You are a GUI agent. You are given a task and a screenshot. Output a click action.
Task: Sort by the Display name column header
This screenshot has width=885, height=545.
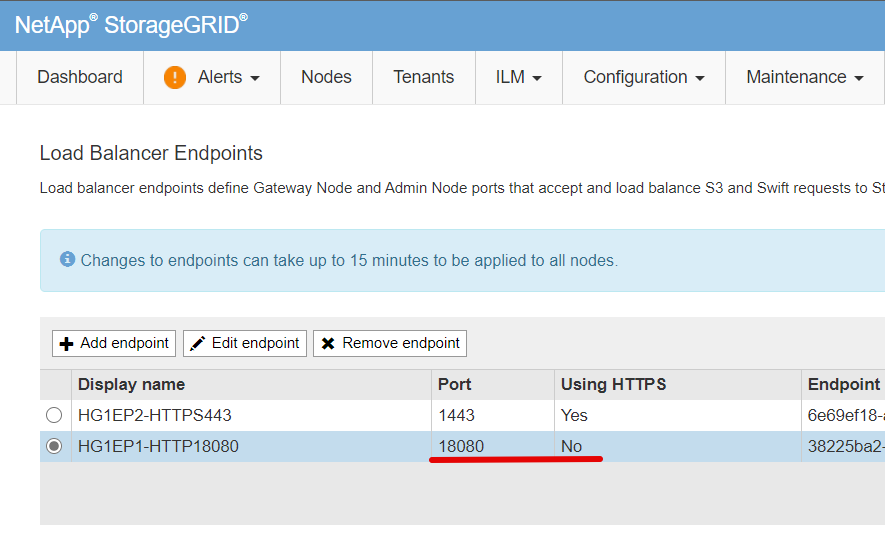coord(132,384)
